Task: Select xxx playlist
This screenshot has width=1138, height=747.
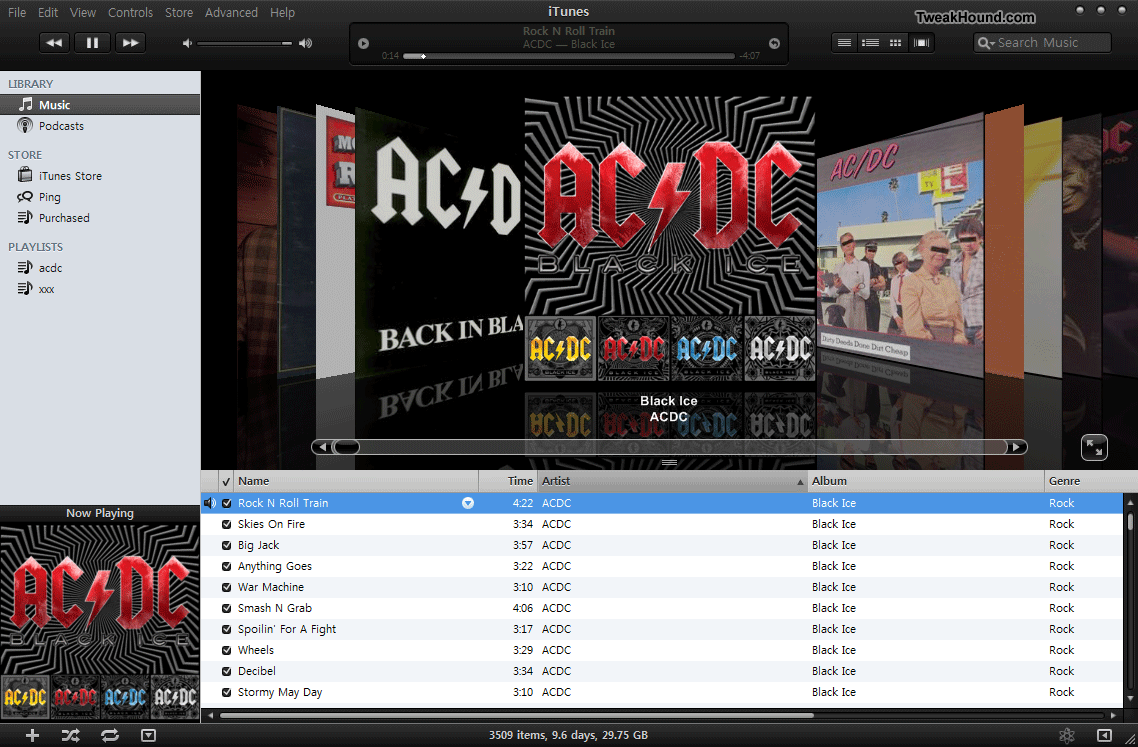Action: [x=100, y=289]
